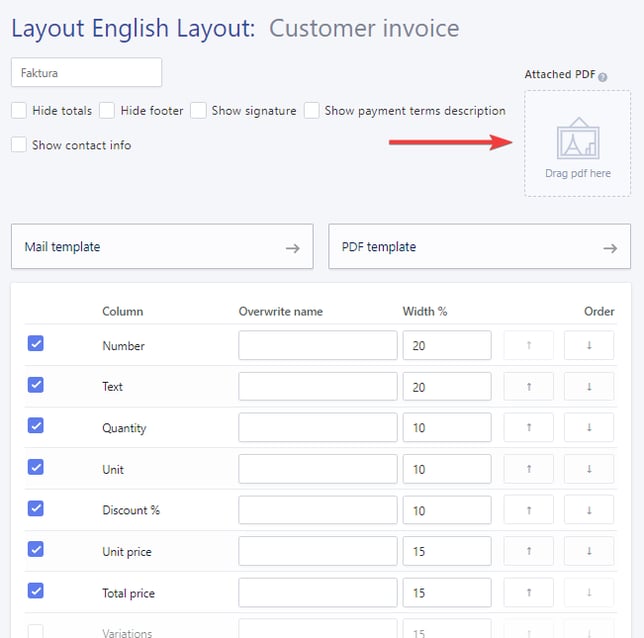Move the Discount % column down
Viewport: 644px width, 638px height.
[588, 510]
